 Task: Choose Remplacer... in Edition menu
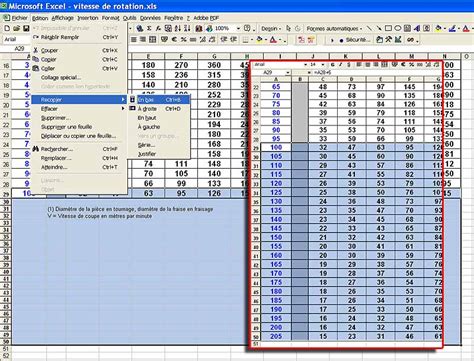(79, 158)
